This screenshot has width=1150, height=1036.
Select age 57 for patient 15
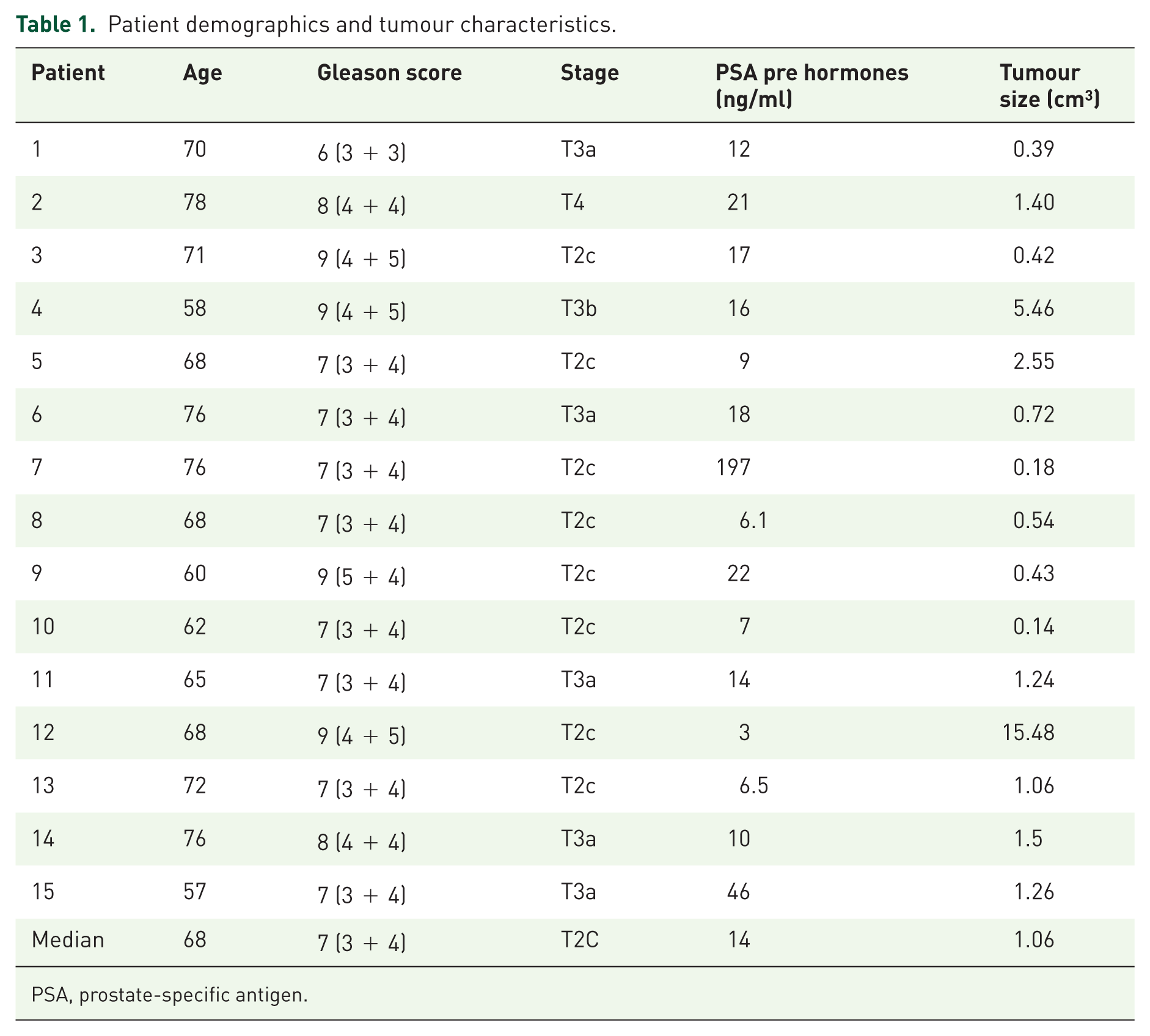195,892
